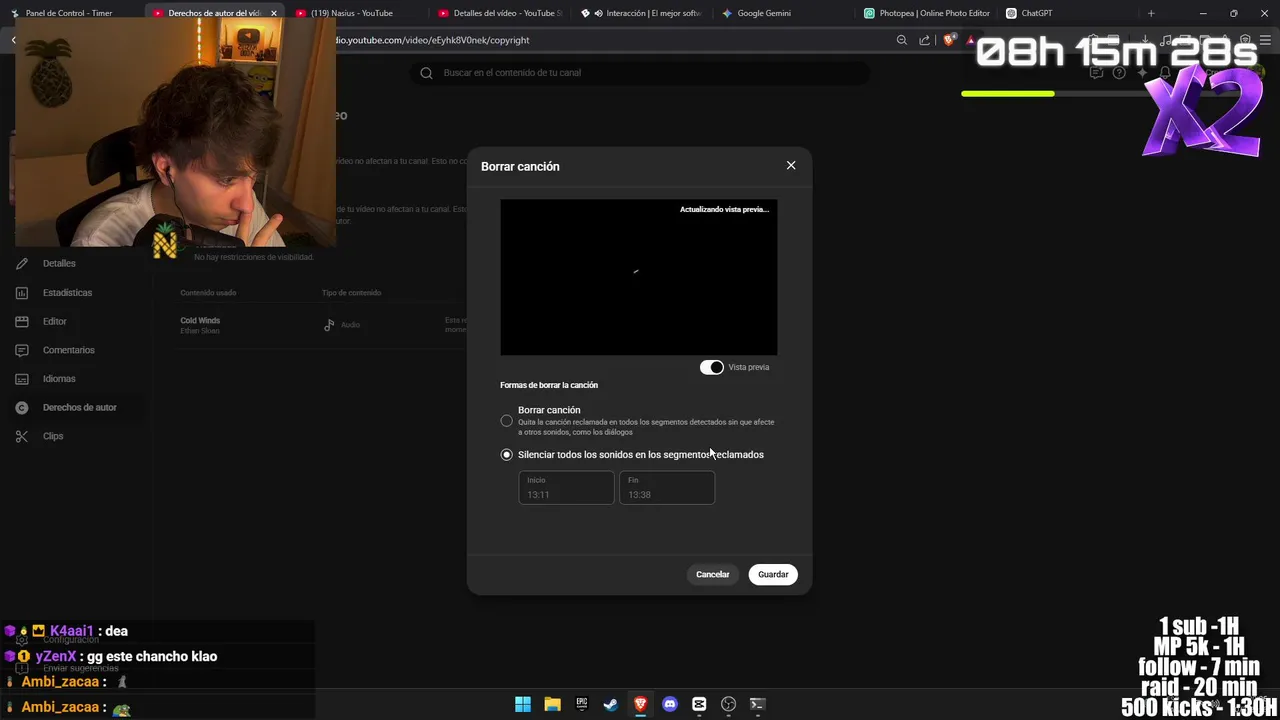
Task: Open the terminal from taskbar
Action: tap(758, 704)
